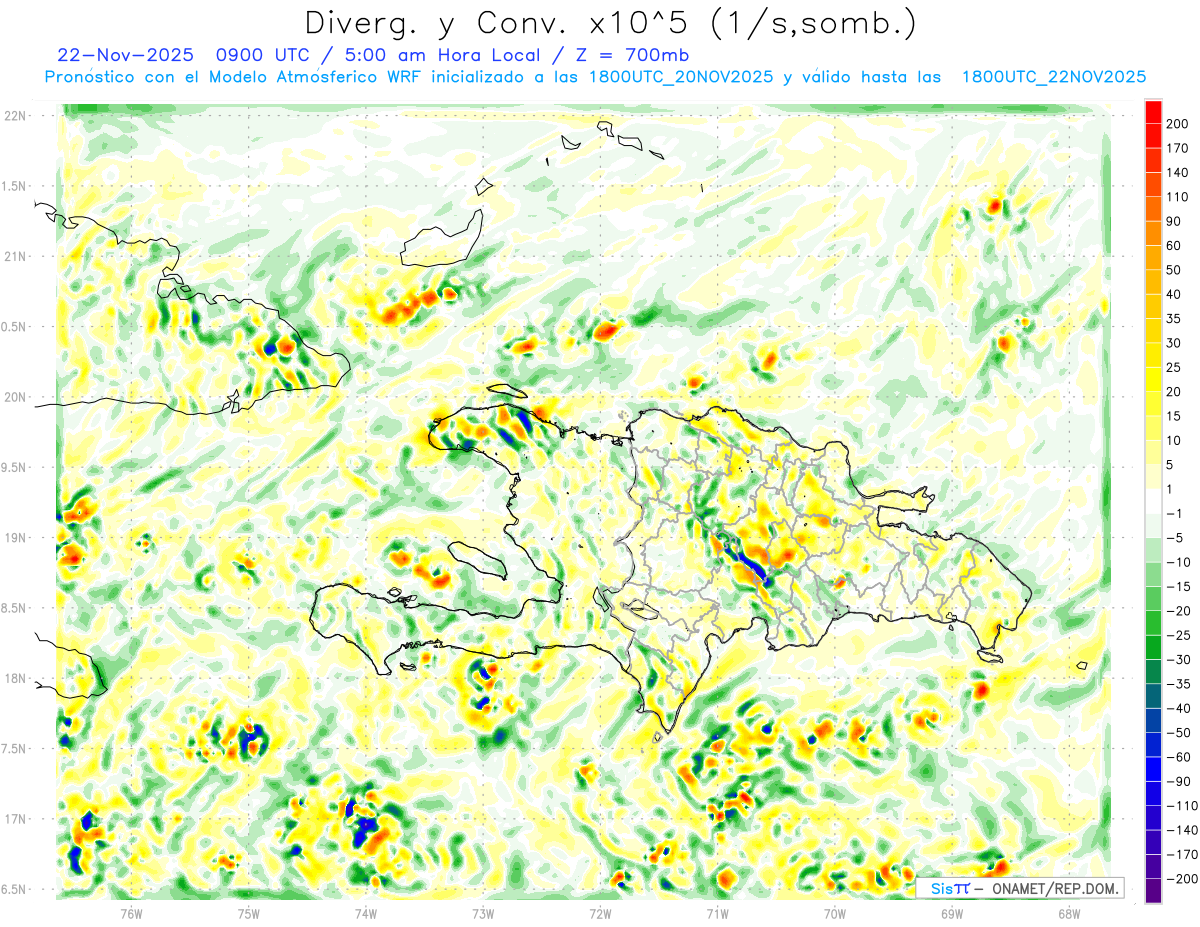Click the '-25' color bar label
The height and width of the screenshot is (927, 1200).
(x=1179, y=635)
